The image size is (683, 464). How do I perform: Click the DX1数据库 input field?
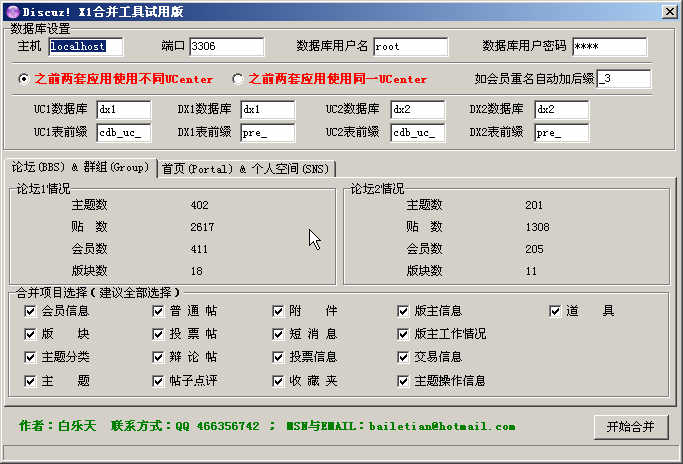[267, 109]
